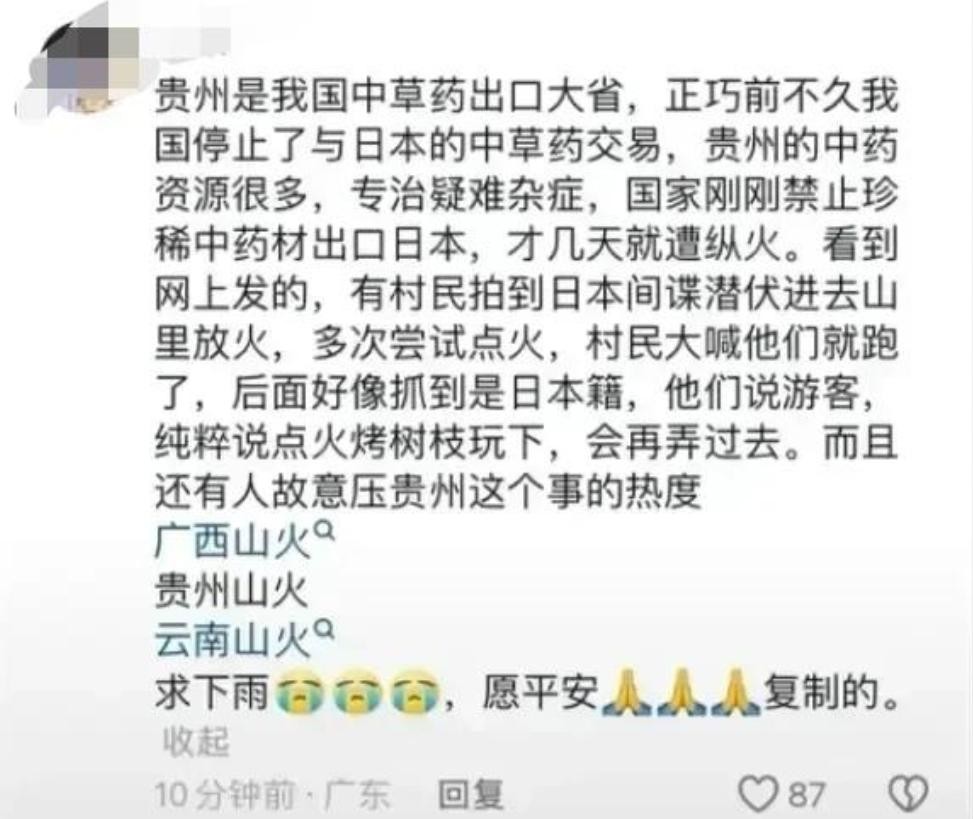The image size is (973, 819).
Task: Click the search magnifier beside 云南山火
Action: click(x=325, y=630)
